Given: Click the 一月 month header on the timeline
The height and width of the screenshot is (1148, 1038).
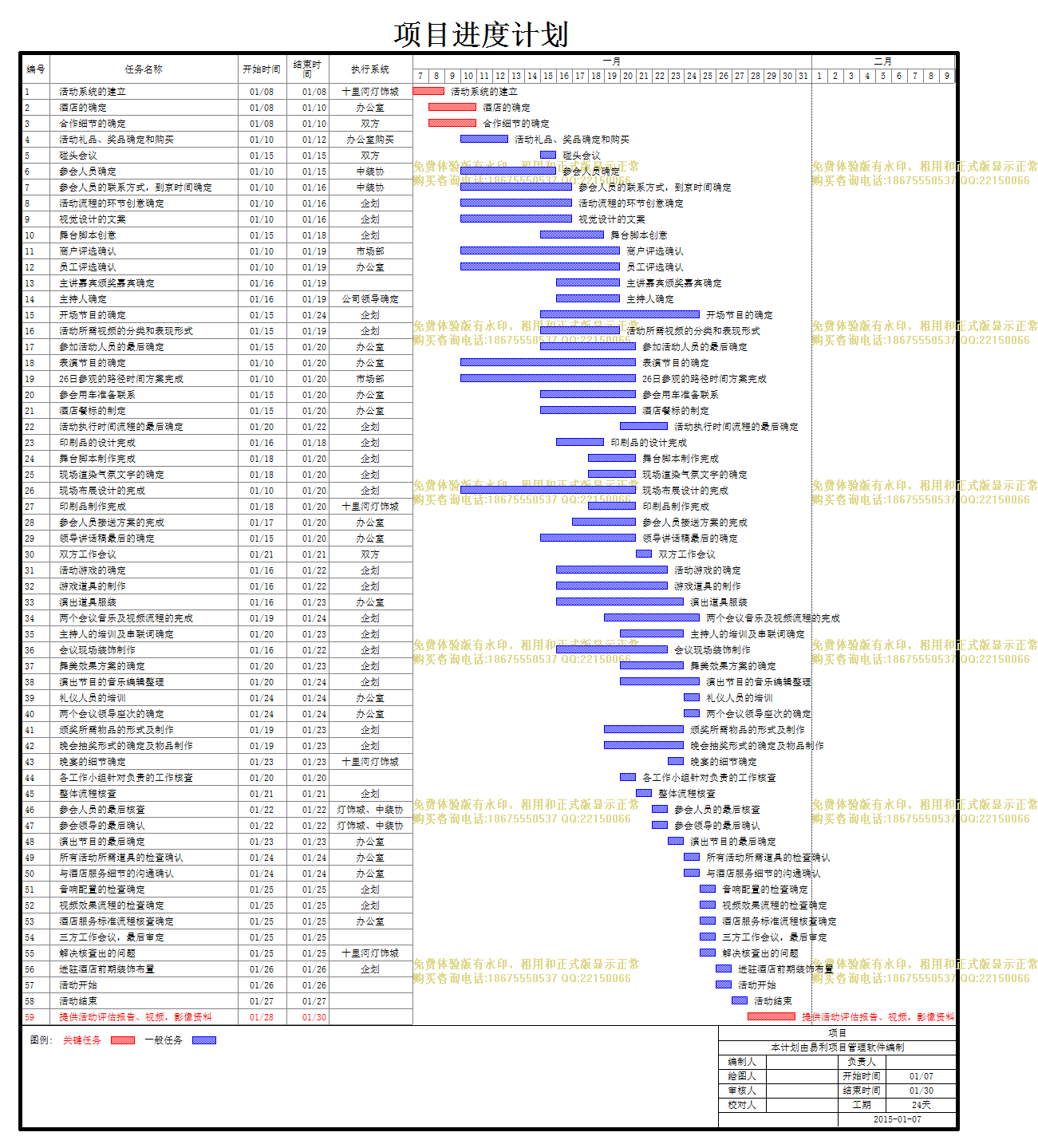Looking at the screenshot, I should pos(612,61).
